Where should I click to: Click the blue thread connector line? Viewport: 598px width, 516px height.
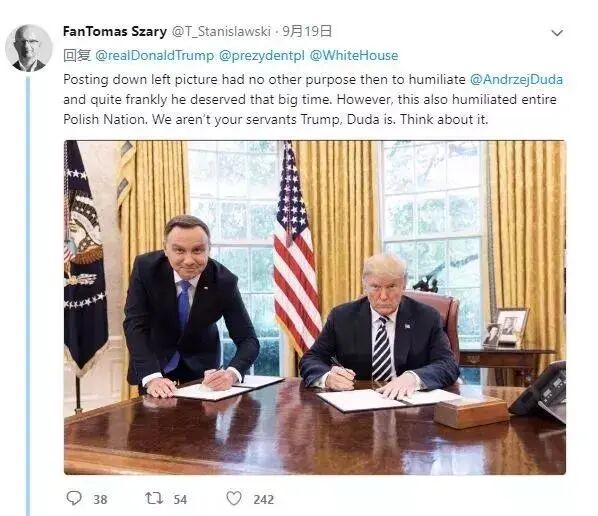[28, 296]
